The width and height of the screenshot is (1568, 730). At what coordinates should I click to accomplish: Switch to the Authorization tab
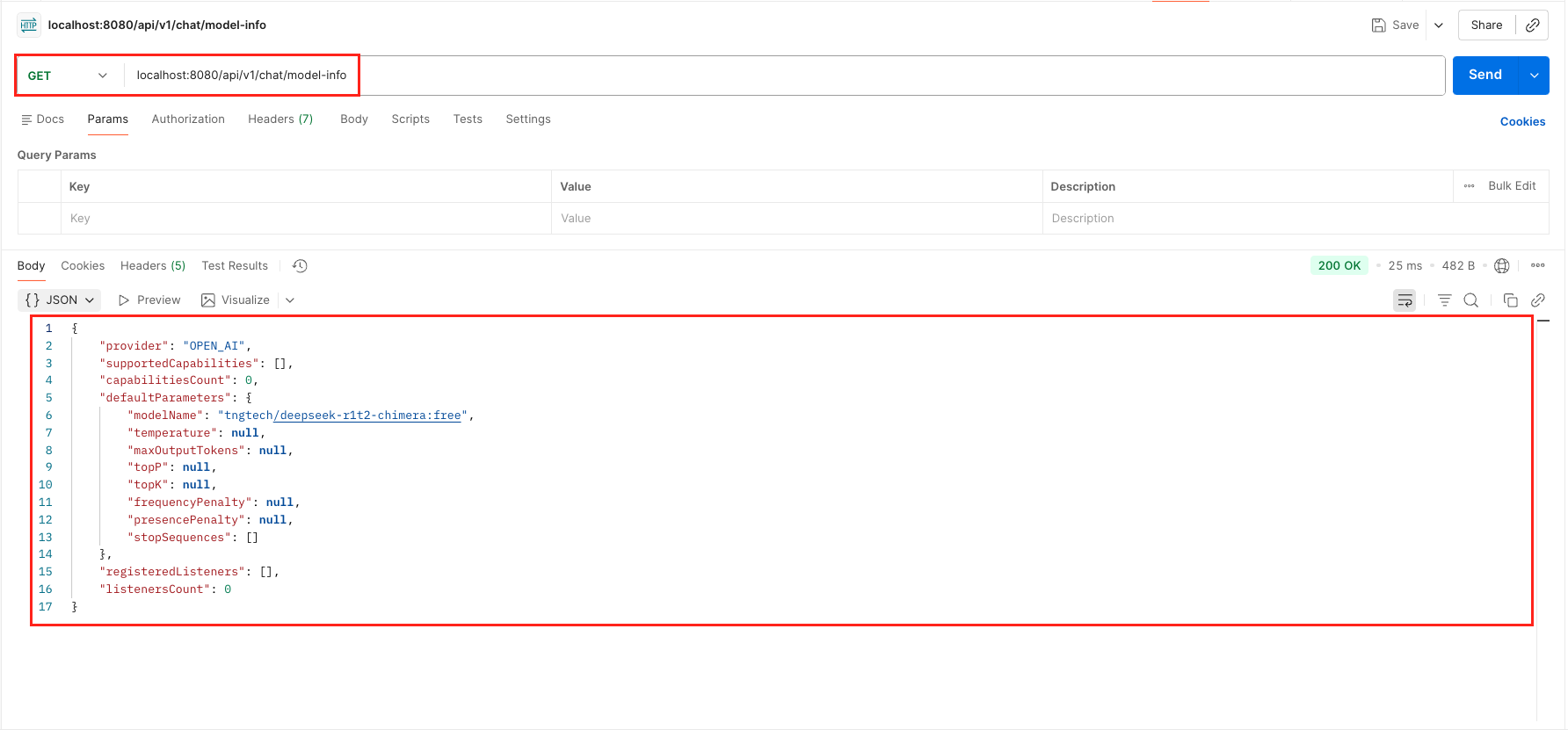188,119
